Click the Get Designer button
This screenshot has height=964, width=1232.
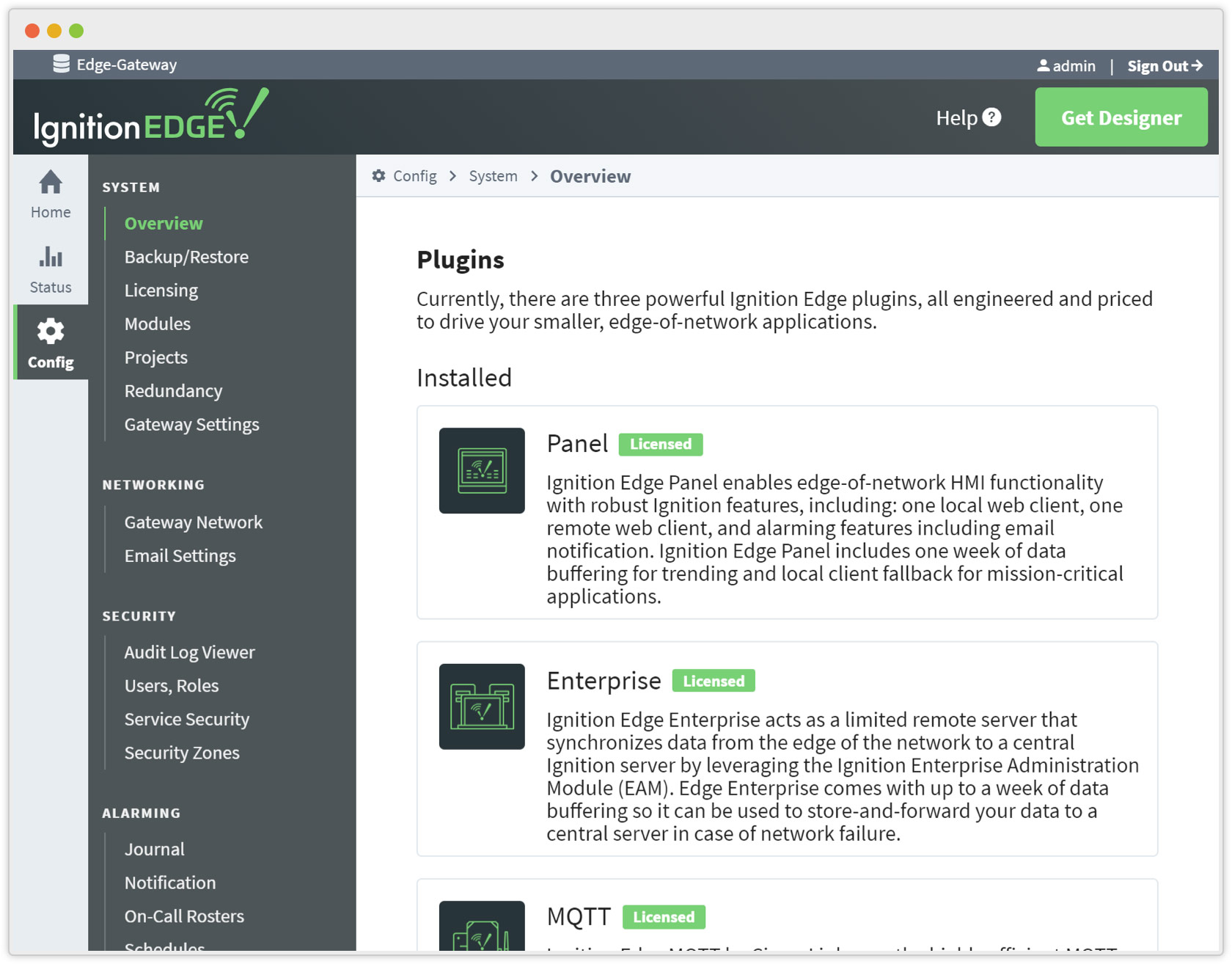point(1121,117)
